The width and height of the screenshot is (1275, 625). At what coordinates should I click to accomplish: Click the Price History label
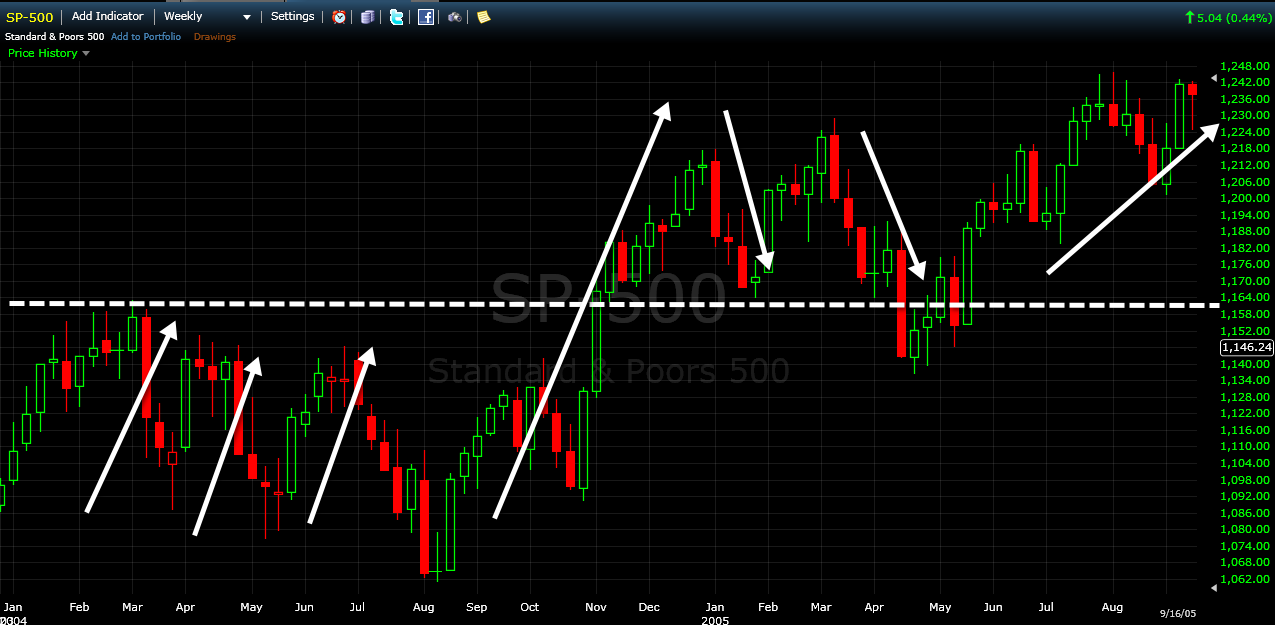point(42,54)
